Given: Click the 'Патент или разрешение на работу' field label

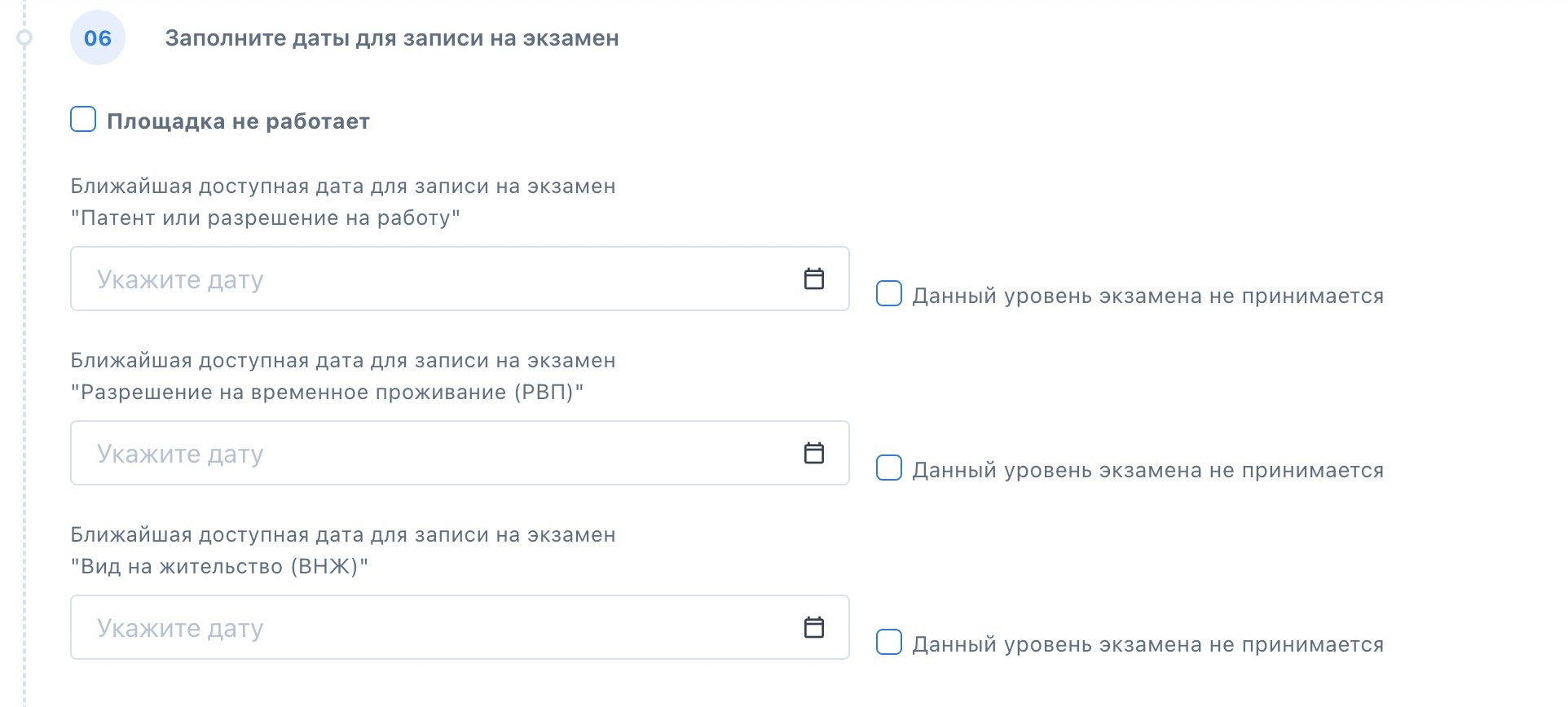Looking at the screenshot, I should coord(266,218).
